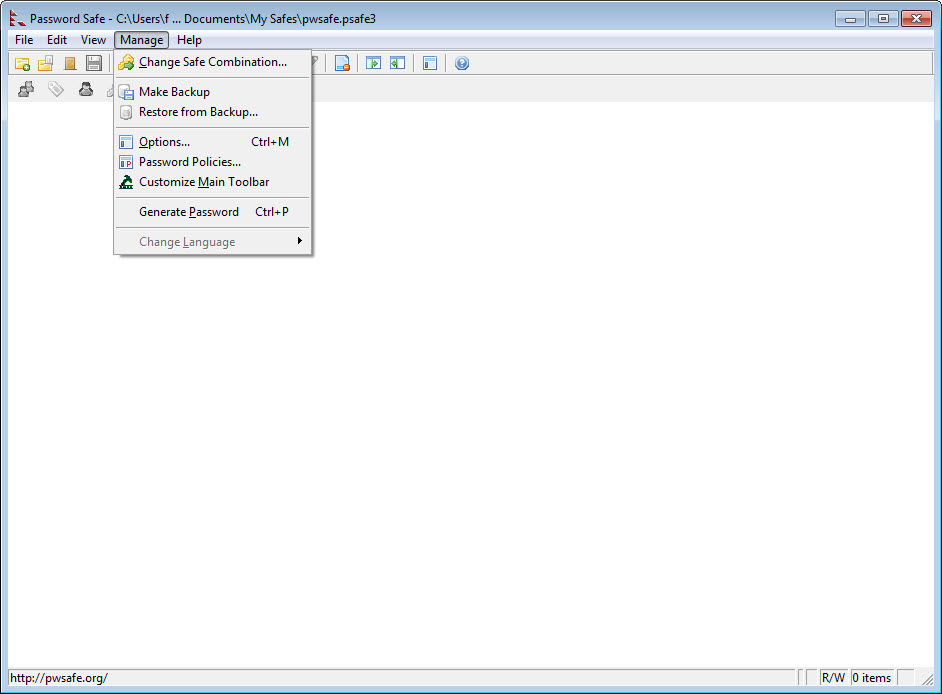942x694 pixels.
Task: Click the Title tag icon in the dragbar
Action: [56, 90]
